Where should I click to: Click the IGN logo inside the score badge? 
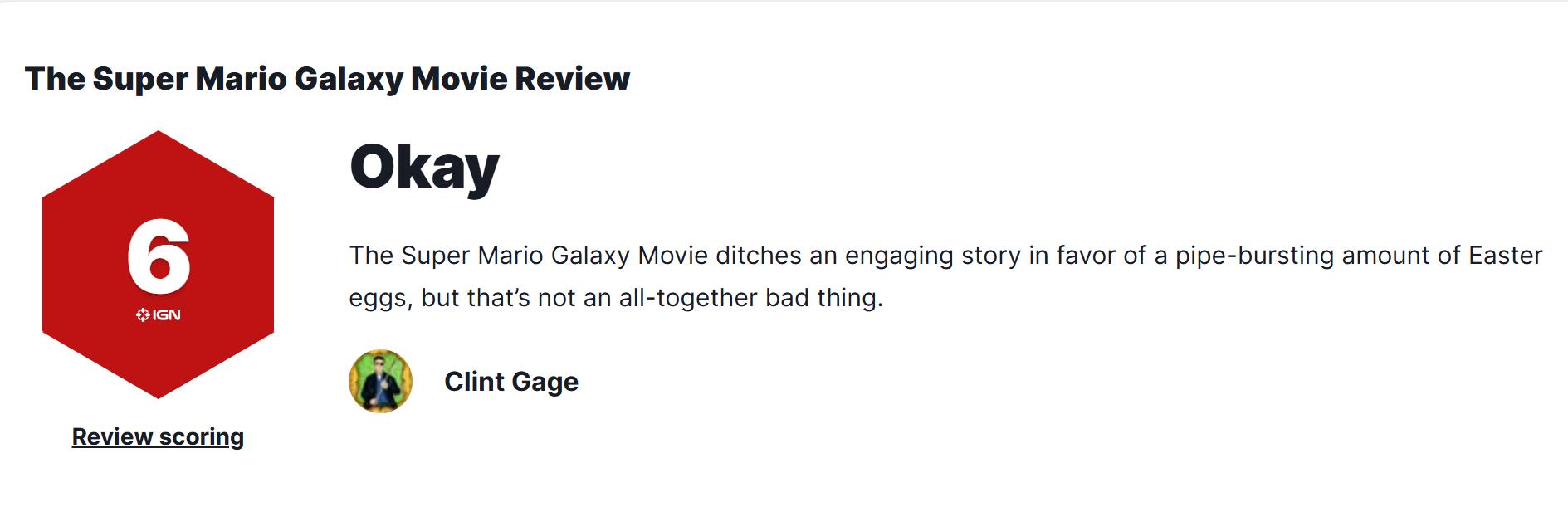pyautogui.click(x=159, y=315)
